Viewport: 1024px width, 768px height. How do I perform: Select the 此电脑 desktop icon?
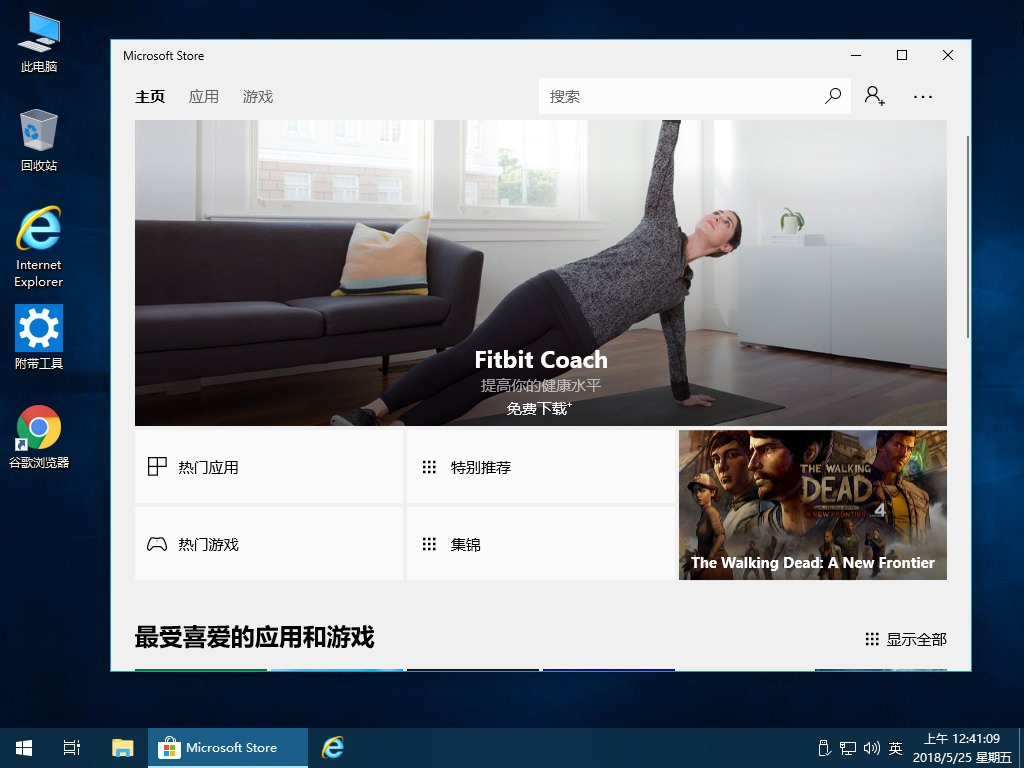point(39,42)
